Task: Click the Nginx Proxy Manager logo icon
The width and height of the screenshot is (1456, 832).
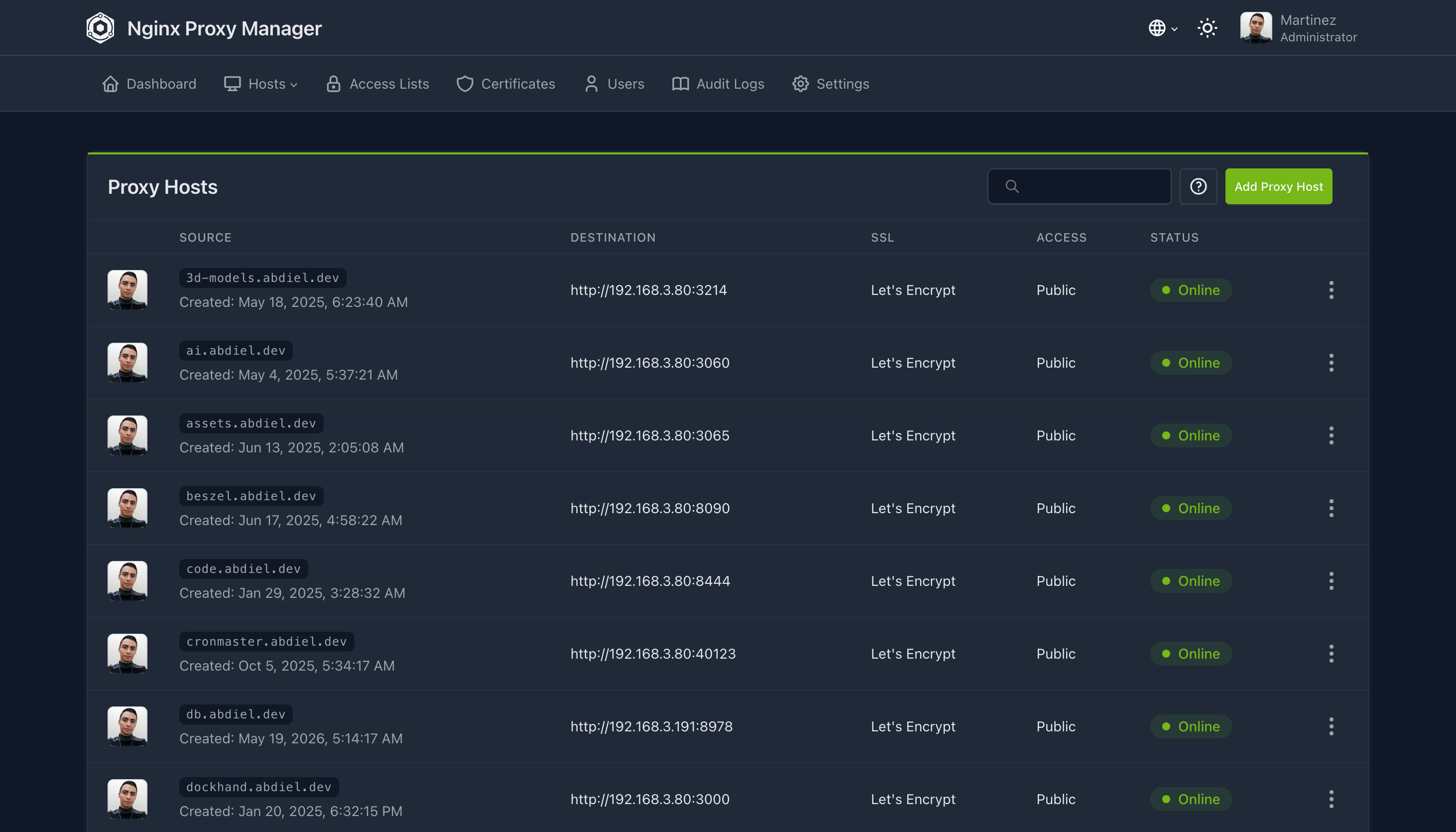Action: click(x=100, y=27)
